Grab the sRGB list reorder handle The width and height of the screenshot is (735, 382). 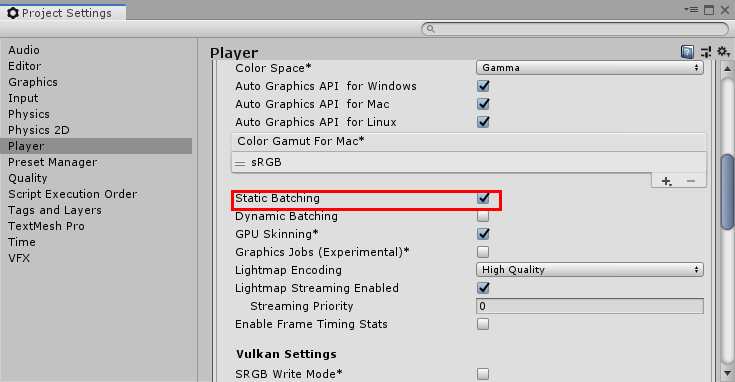[x=240, y=163]
